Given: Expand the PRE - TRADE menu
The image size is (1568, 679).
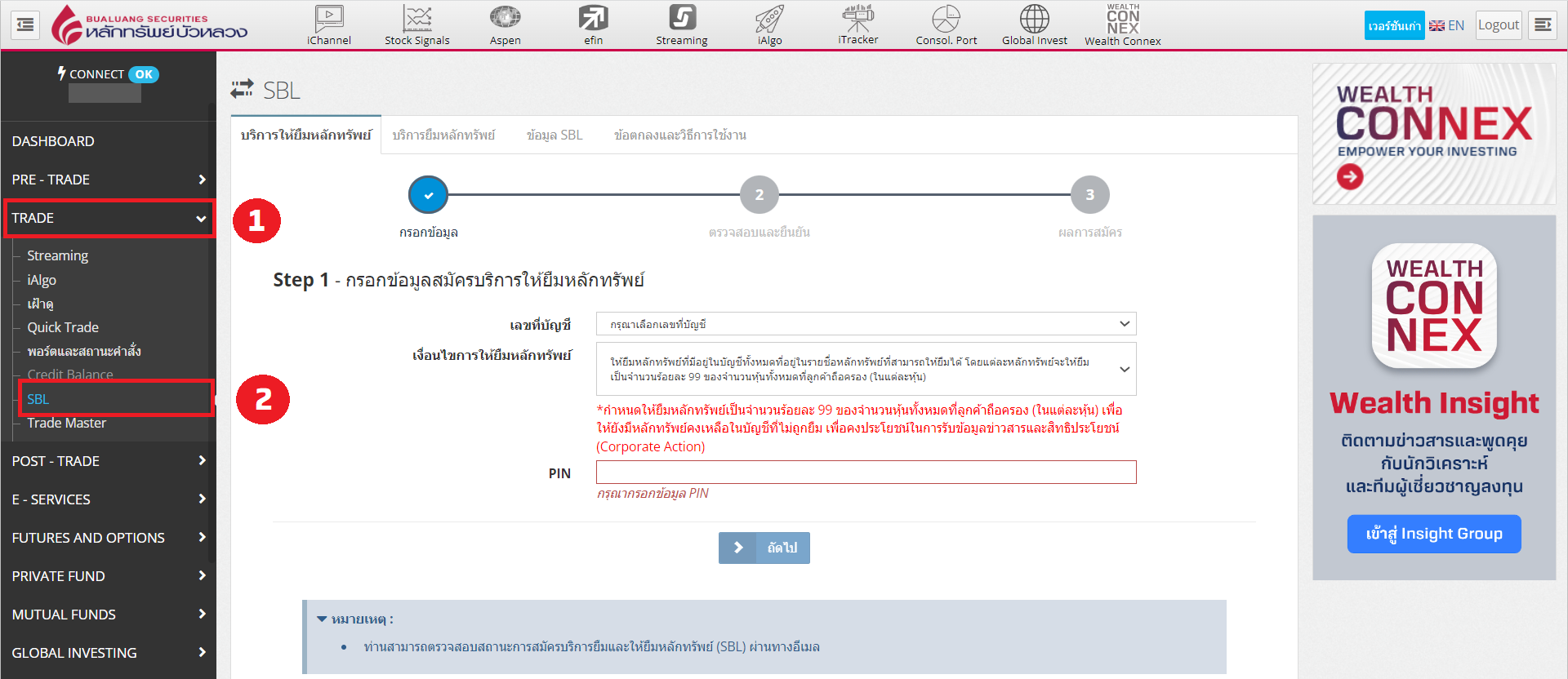Looking at the screenshot, I should [x=108, y=180].
